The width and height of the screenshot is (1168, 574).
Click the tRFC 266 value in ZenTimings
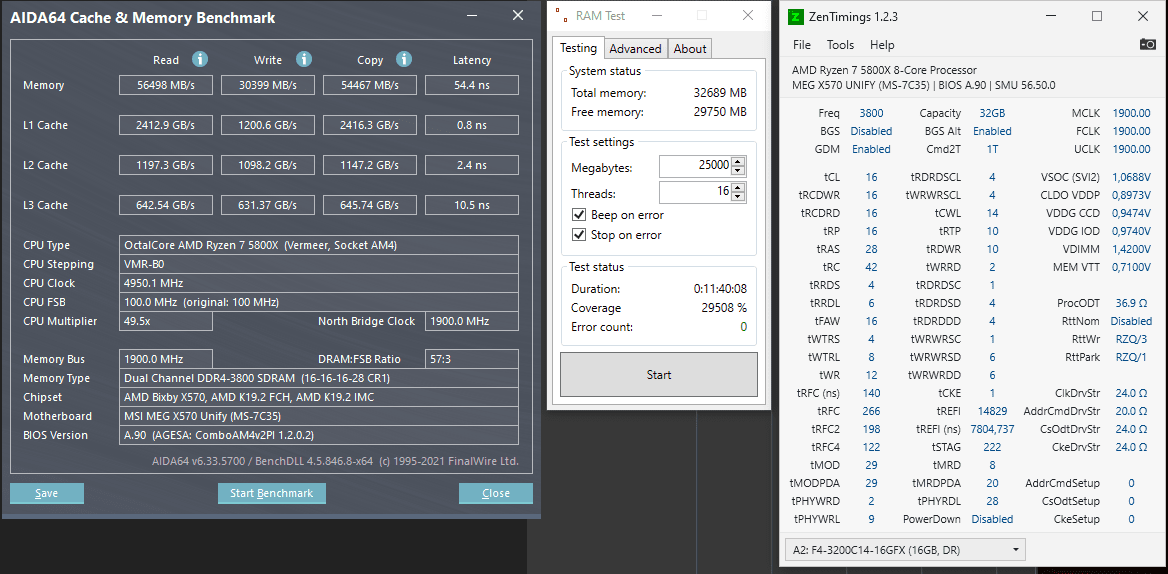coord(871,411)
